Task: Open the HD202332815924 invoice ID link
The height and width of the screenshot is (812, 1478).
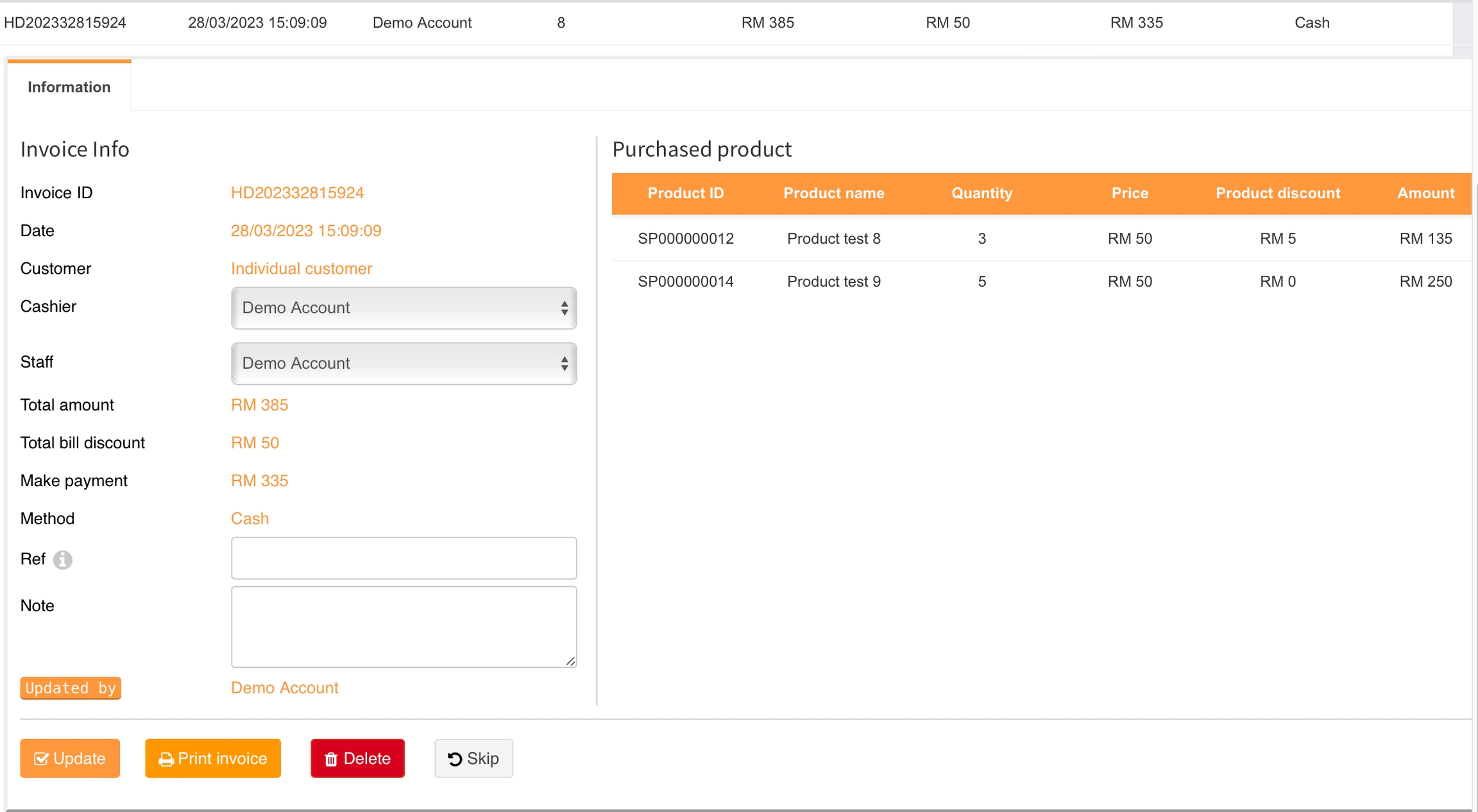Action: (x=297, y=193)
